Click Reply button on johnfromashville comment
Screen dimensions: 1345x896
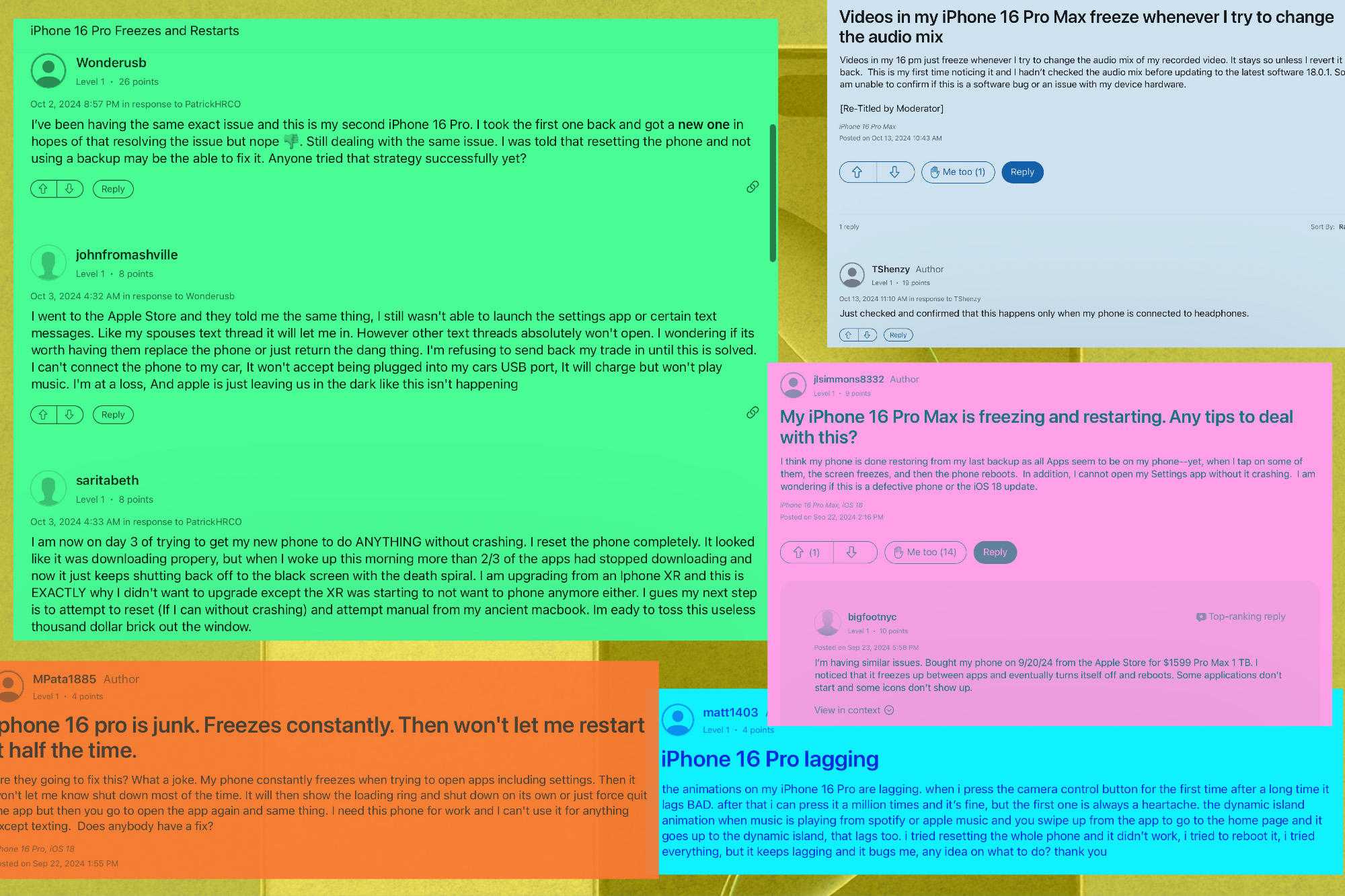click(114, 414)
